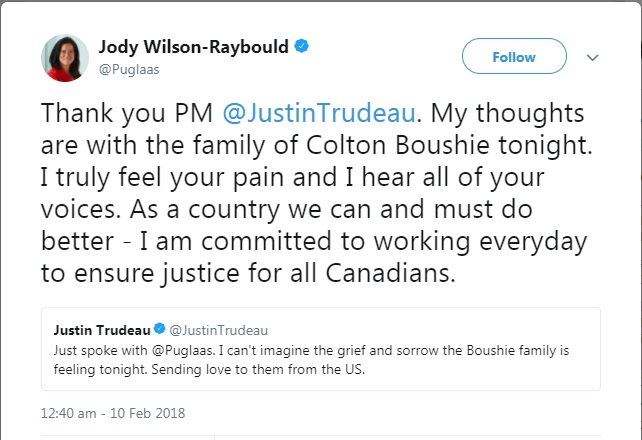Viewport: 642px width, 440px height.
Task: Open the Jody Wilson-Raybould display name link
Action: coord(192,47)
